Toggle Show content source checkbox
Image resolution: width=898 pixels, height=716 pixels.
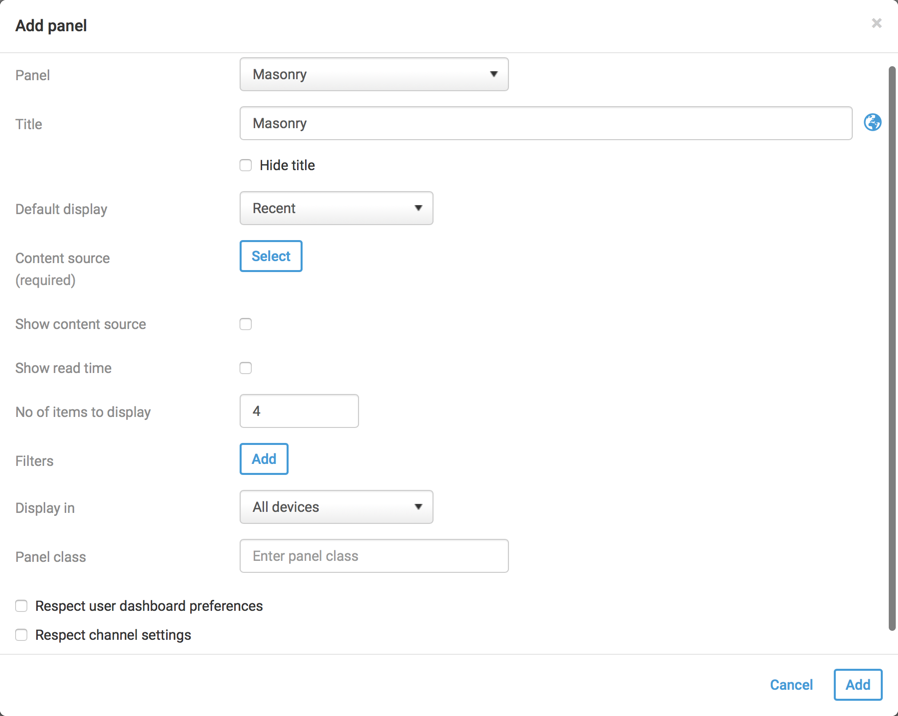click(246, 324)
